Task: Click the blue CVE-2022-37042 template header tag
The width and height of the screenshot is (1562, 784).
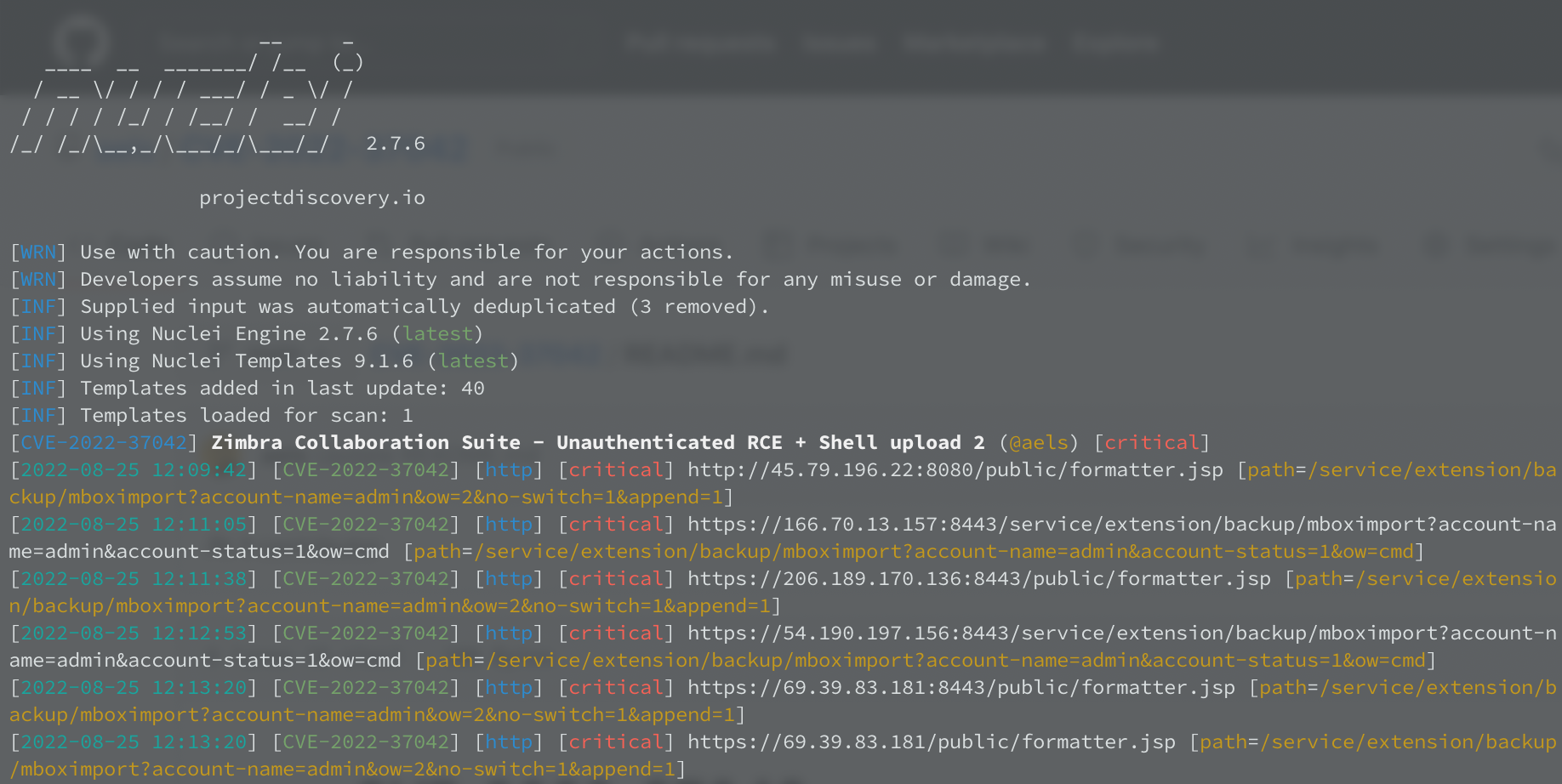Action: (103, 442)
